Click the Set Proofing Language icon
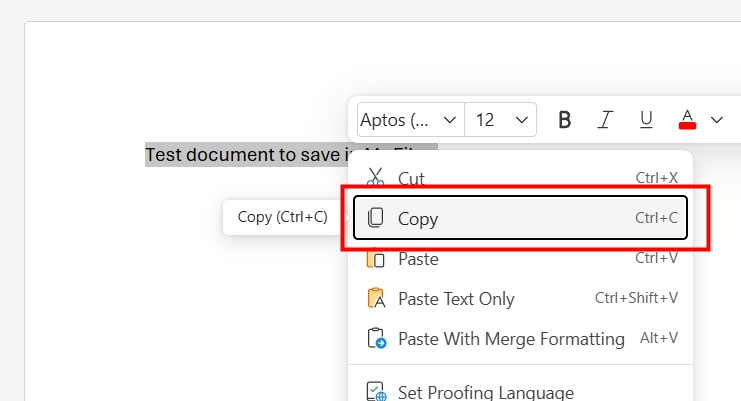This screenshot has width=741, height=401. pyautogui.click(x=376, y=392)
